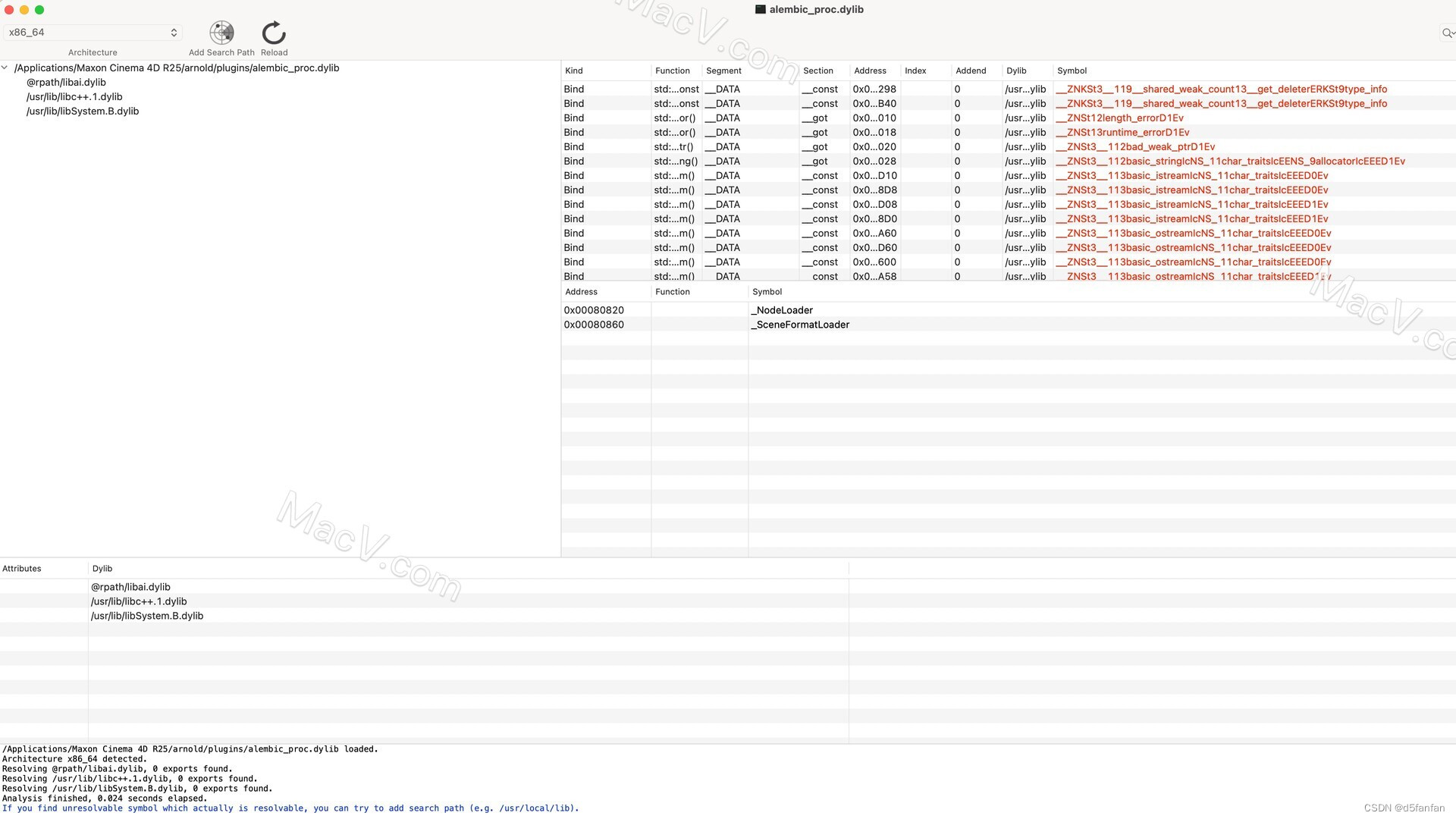Select @rpath/libai.dylib in the sidebar tree
The image size is (1456, 819).
coord(67,82)
